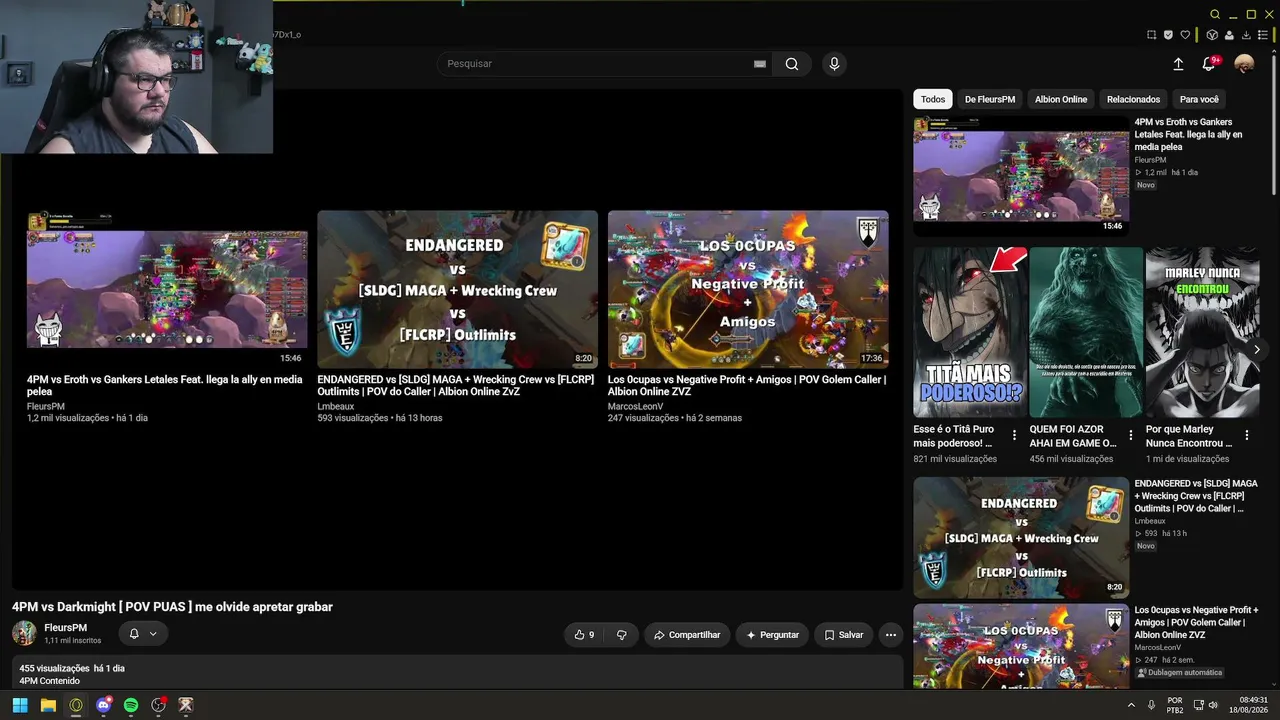This screenshot has width=1280, height=720.
Task: Open File Explorer from the taskbar
Action: [48, 705]
